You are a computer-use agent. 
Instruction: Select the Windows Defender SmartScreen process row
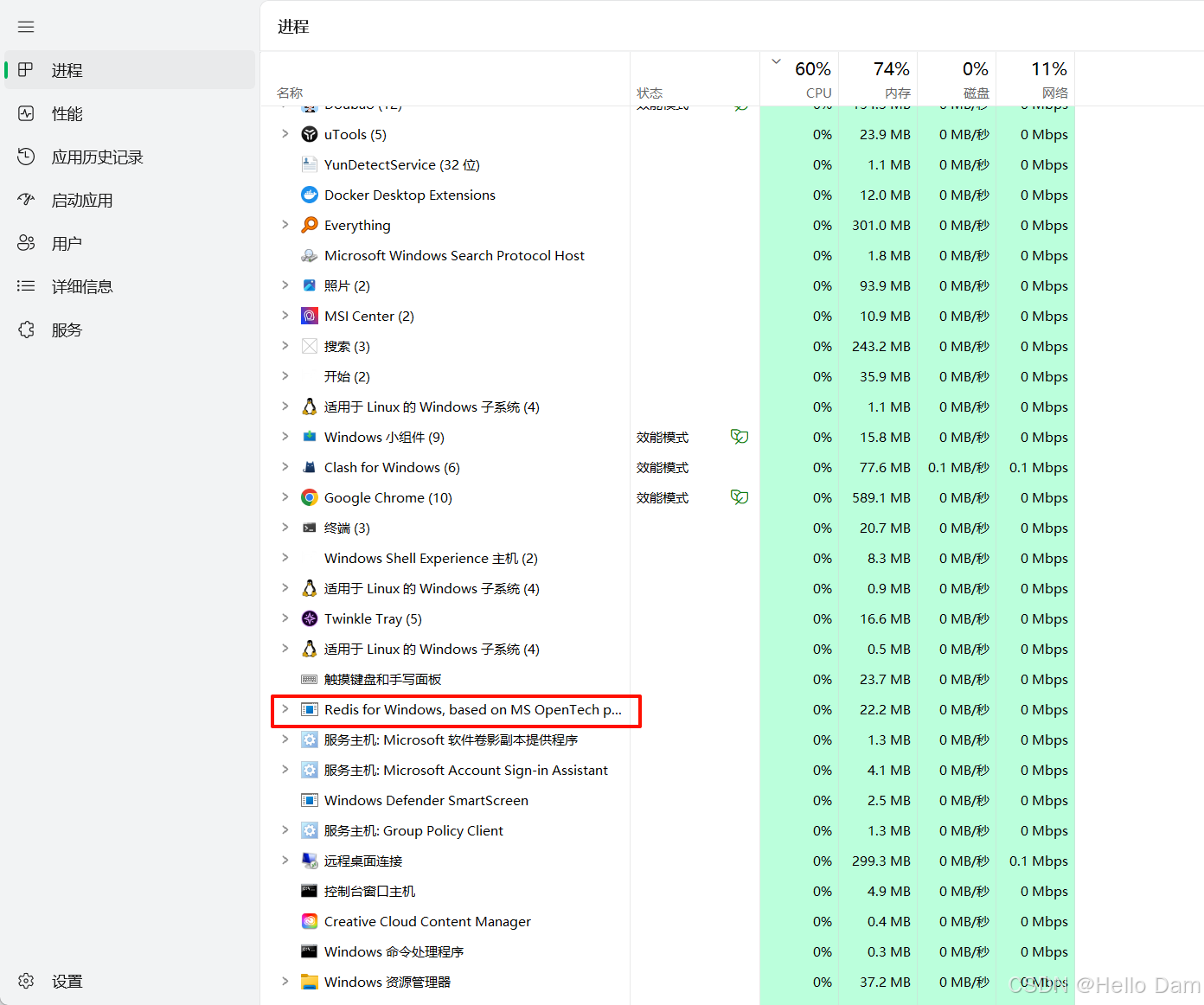(426, 800)
